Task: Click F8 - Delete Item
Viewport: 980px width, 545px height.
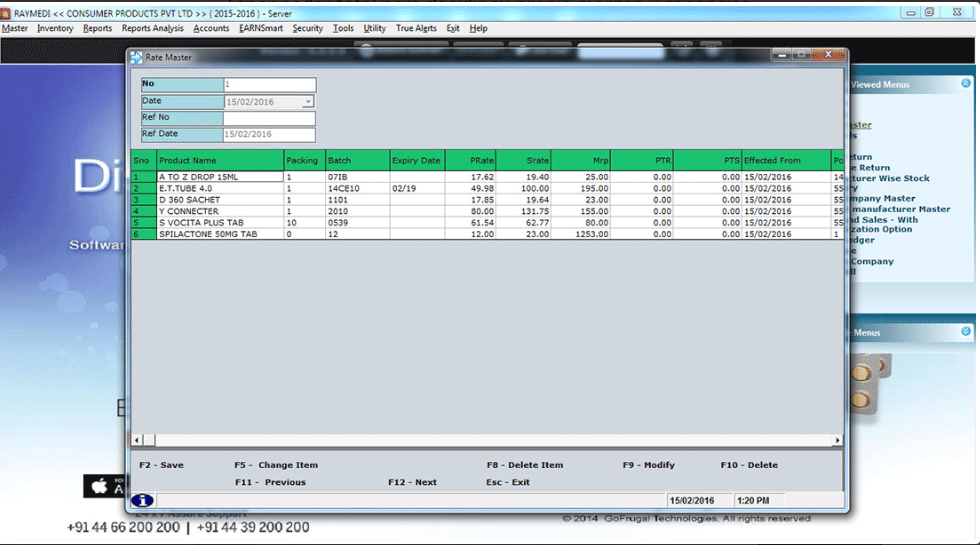Action: [524, 465]
